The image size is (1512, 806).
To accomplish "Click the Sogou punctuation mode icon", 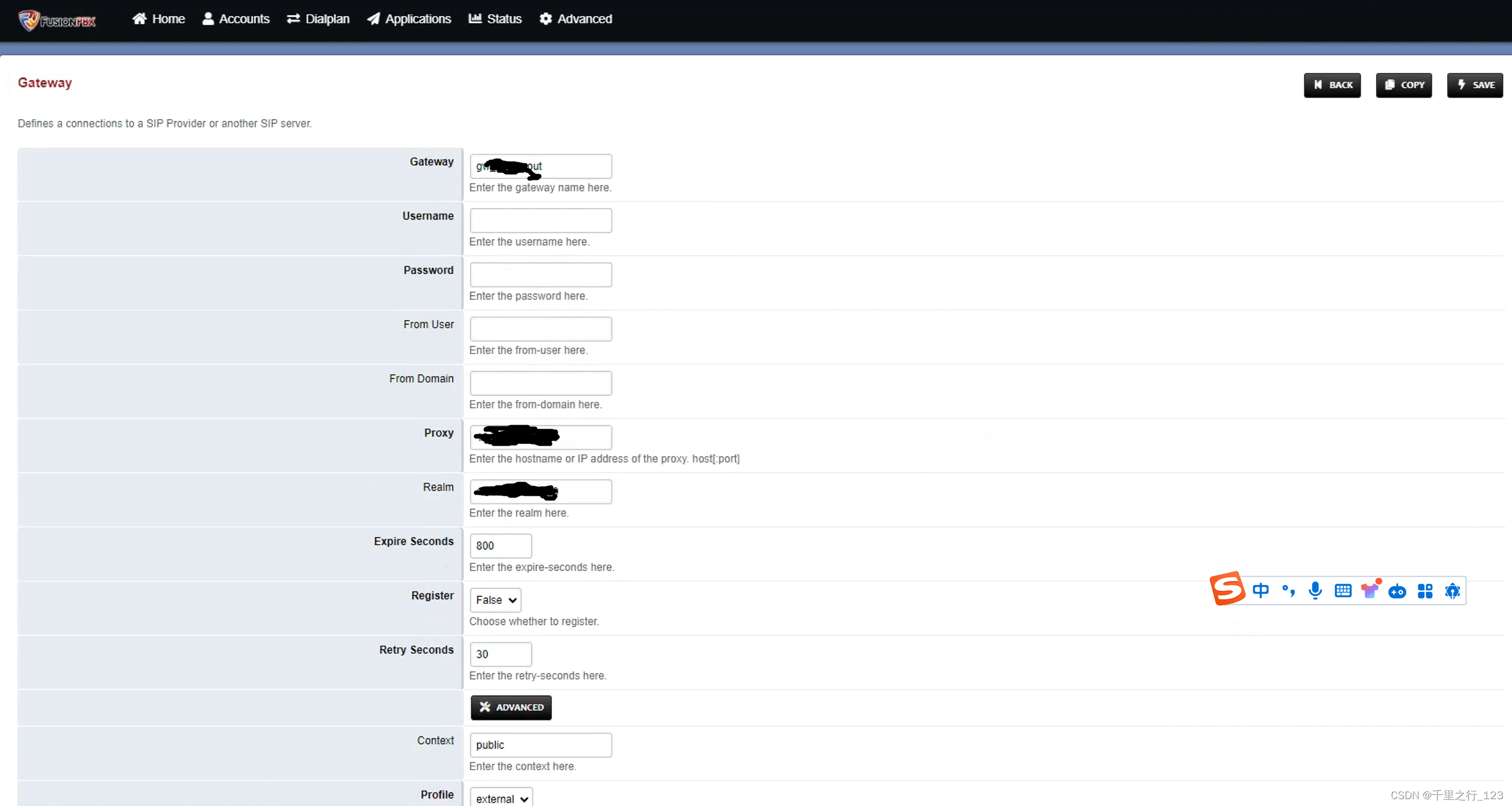I will click(x=1288, y=591).
